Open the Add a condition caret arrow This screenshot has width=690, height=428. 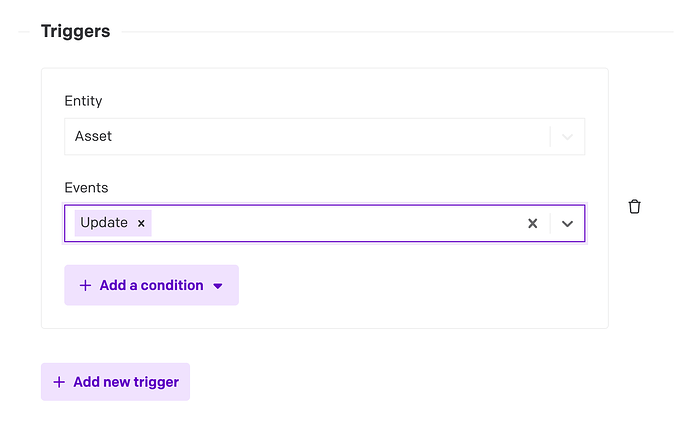point(219,286)
